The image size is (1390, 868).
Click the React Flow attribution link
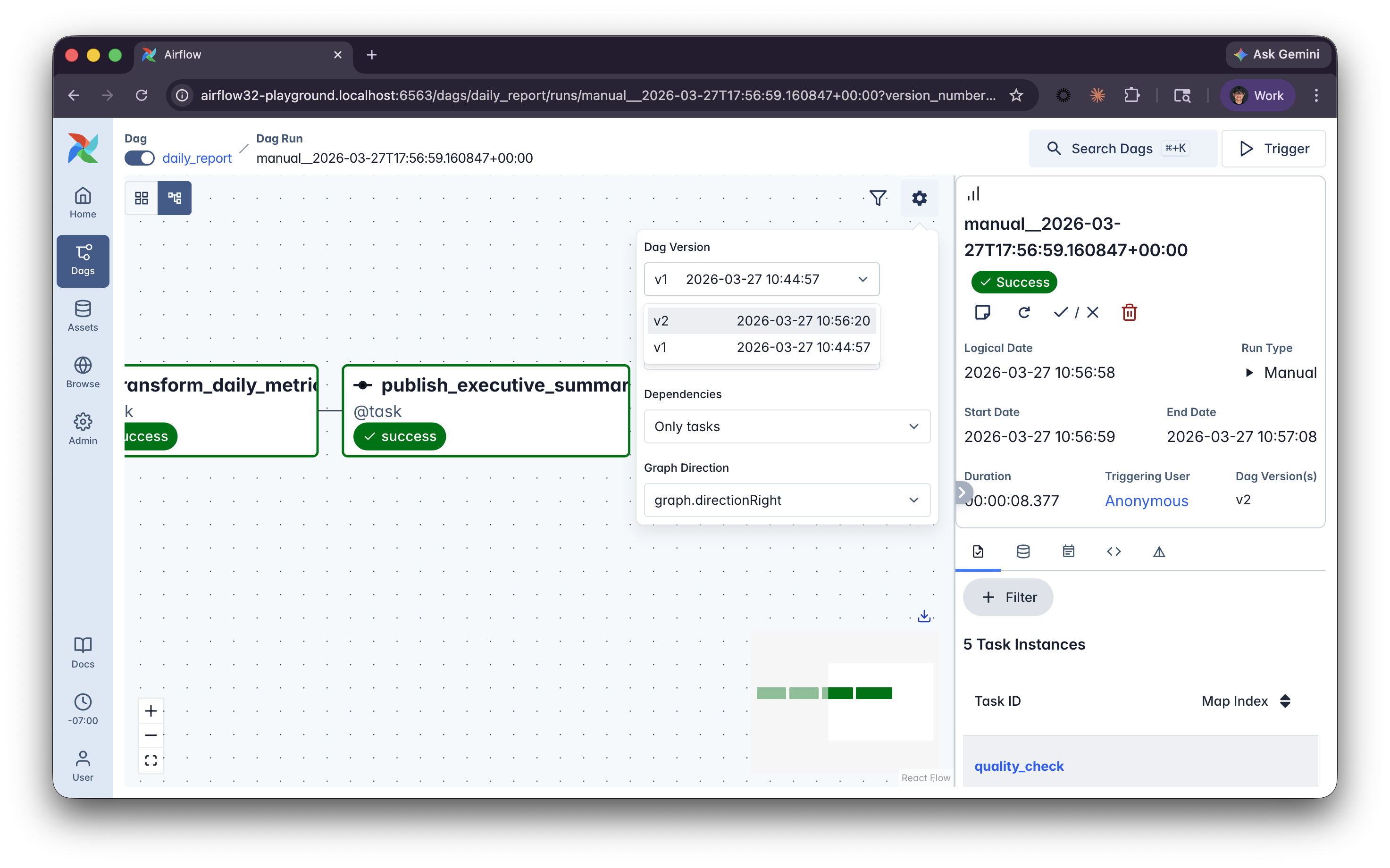point(925,777)
